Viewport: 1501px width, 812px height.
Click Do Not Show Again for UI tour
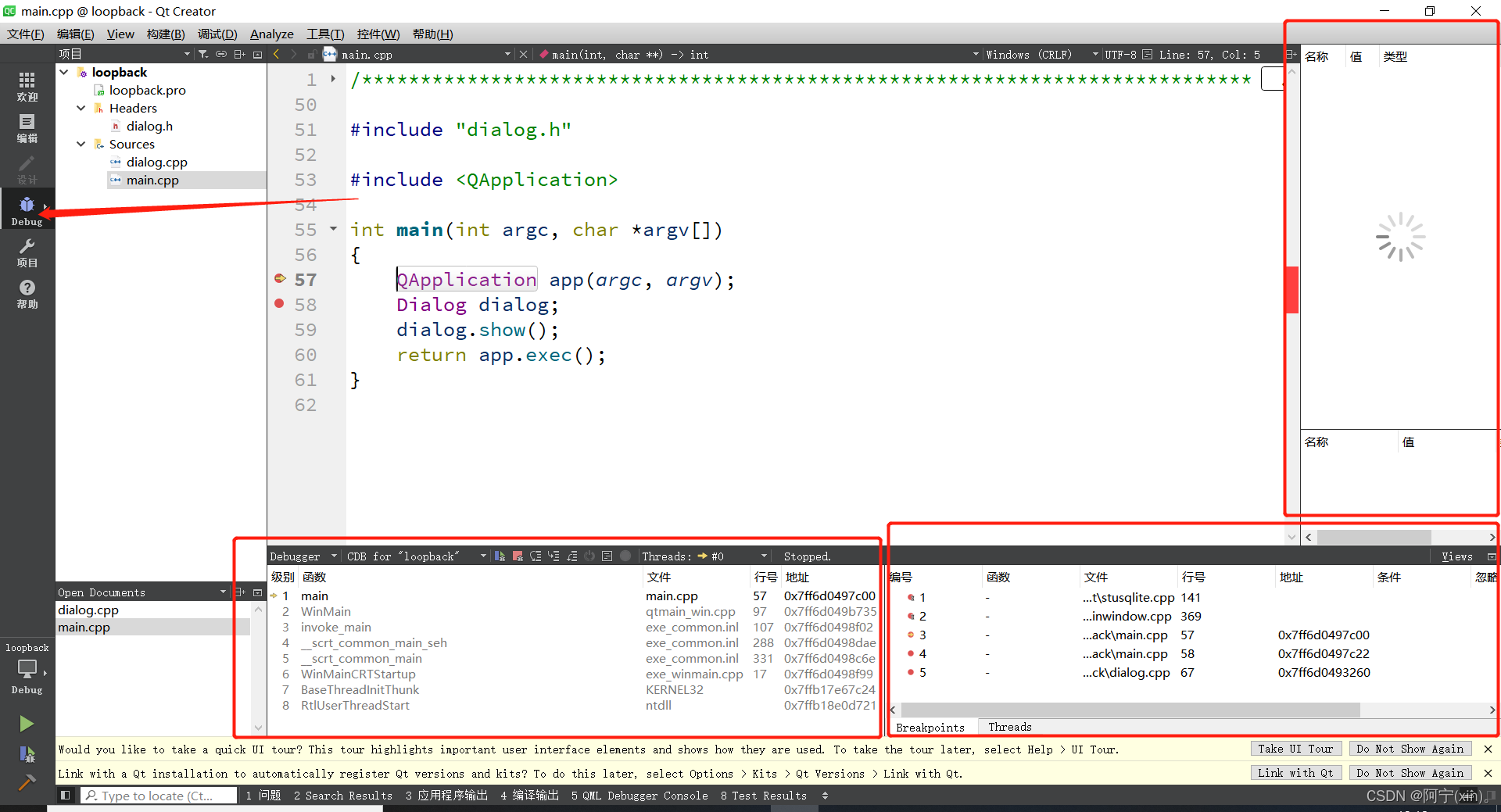[x=1410, y=749]
